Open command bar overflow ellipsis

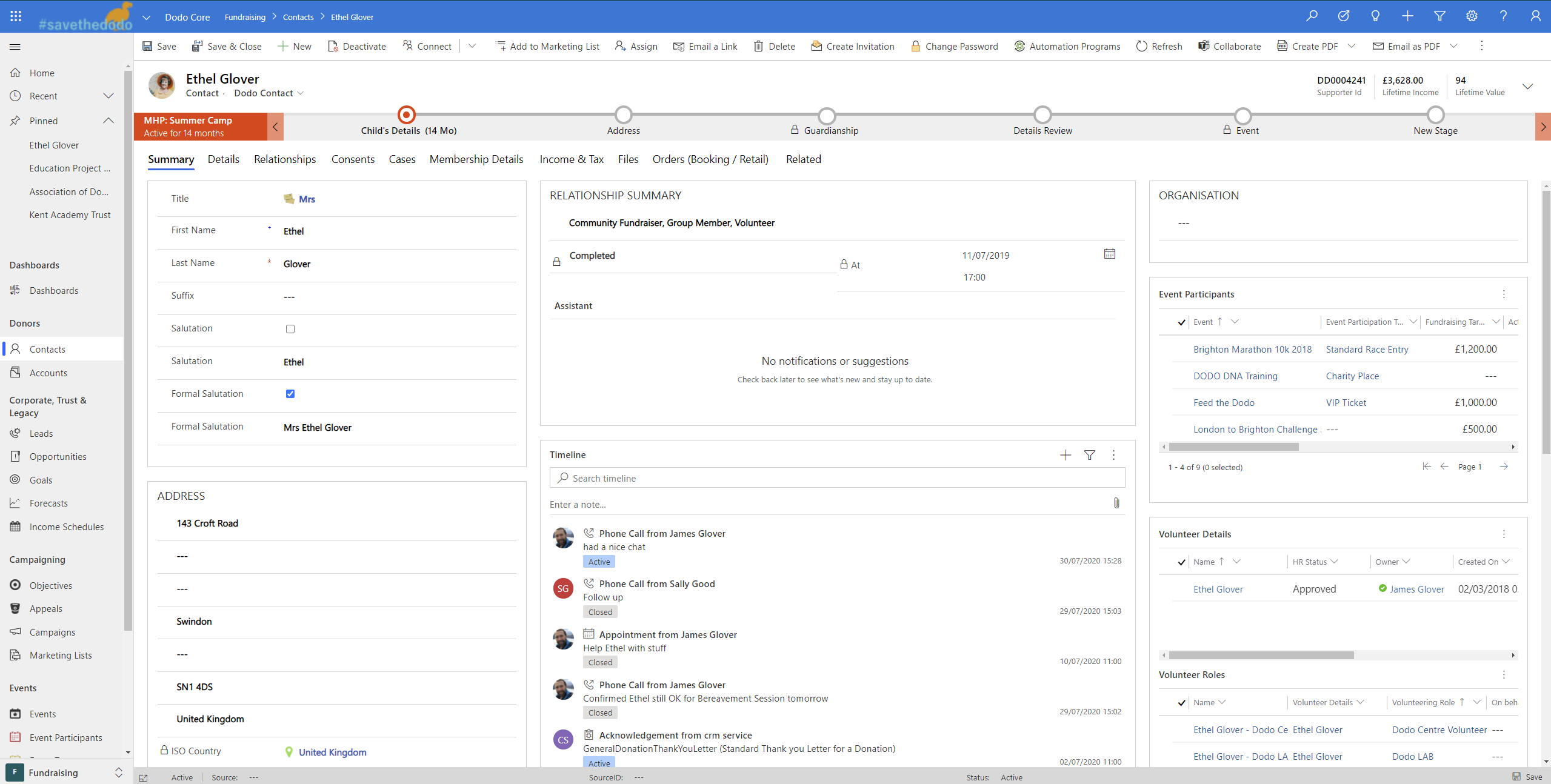(x=1481, y=46)
